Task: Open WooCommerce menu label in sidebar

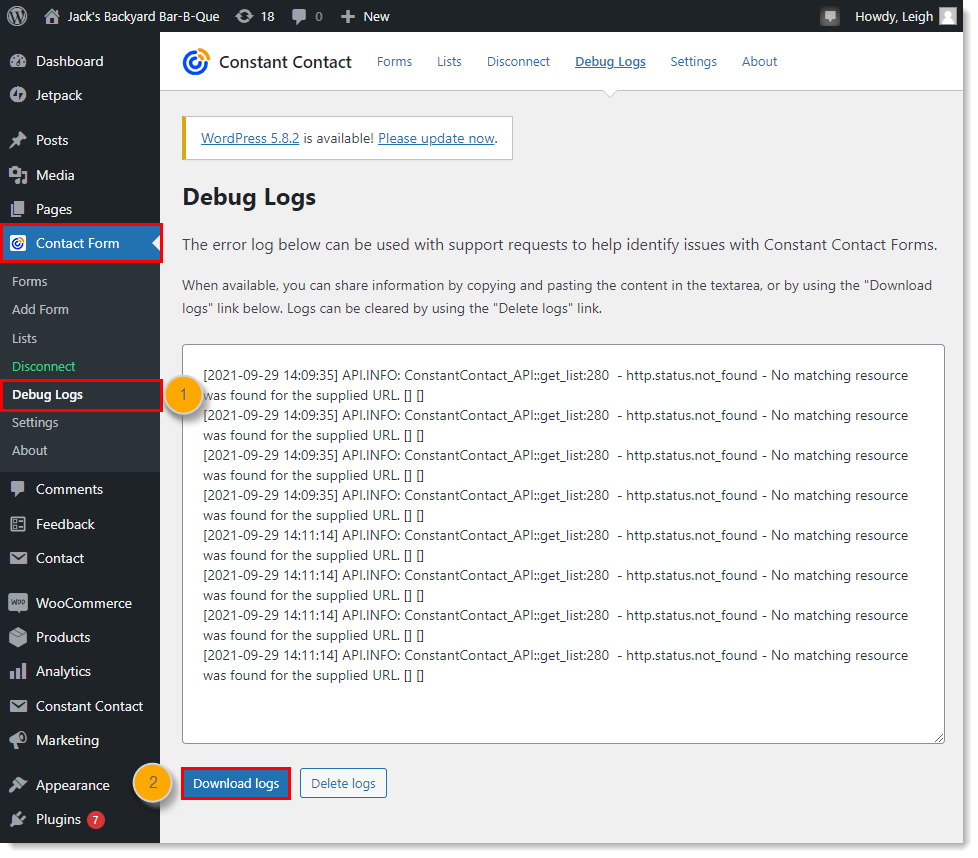Action: pos(84,603)
